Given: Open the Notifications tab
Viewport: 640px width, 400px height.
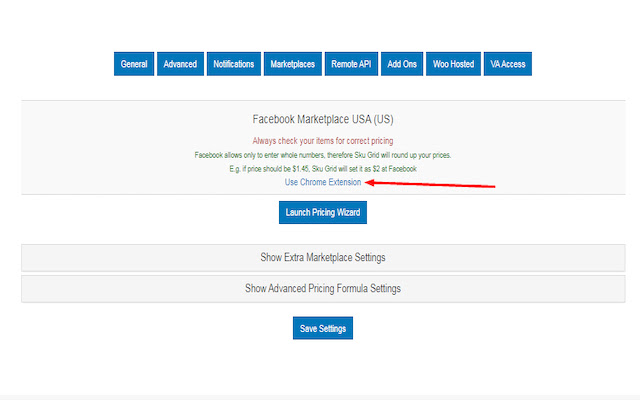Looking at the screenshot, I should [x=233, y=64].
